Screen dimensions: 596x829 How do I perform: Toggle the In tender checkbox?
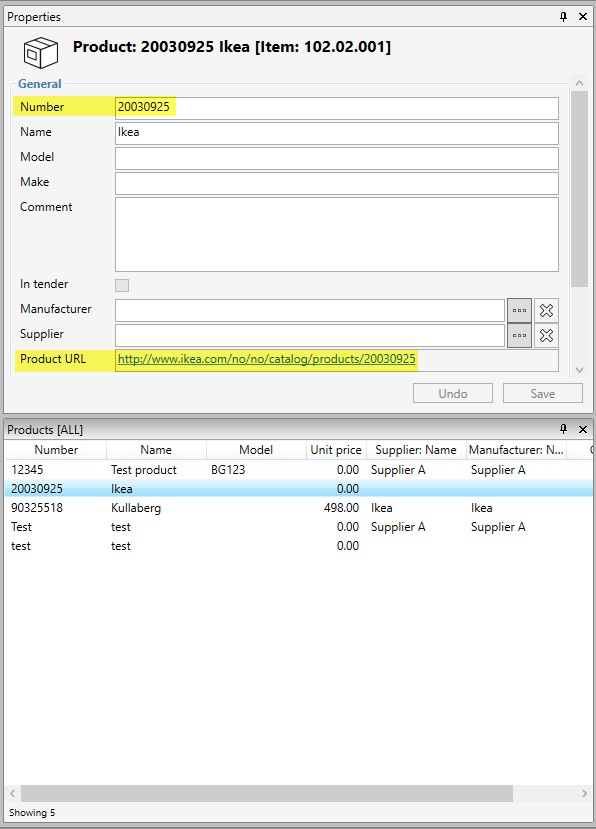122,285
